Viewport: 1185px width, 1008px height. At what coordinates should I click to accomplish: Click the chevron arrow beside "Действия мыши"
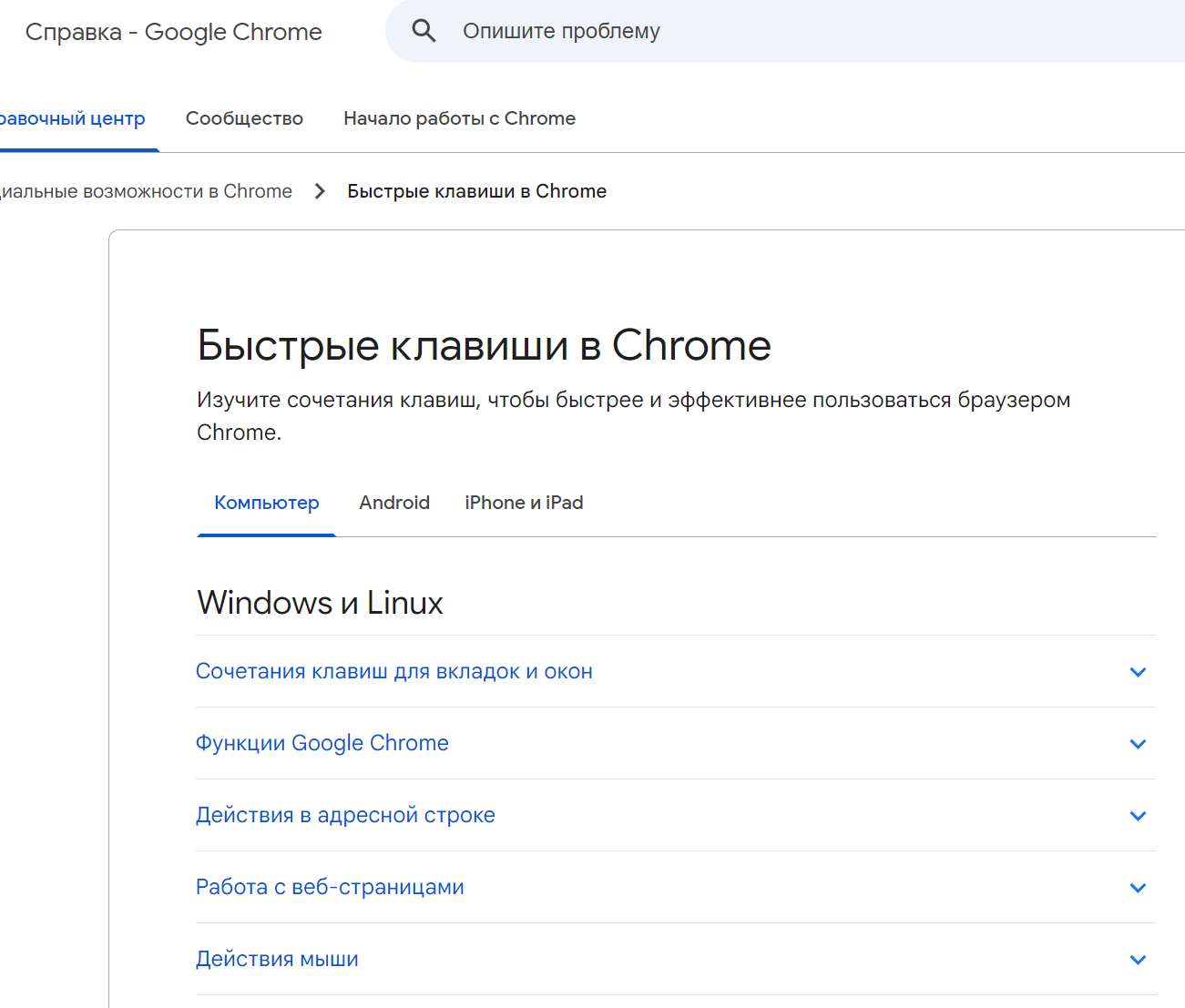(1138, 960)
